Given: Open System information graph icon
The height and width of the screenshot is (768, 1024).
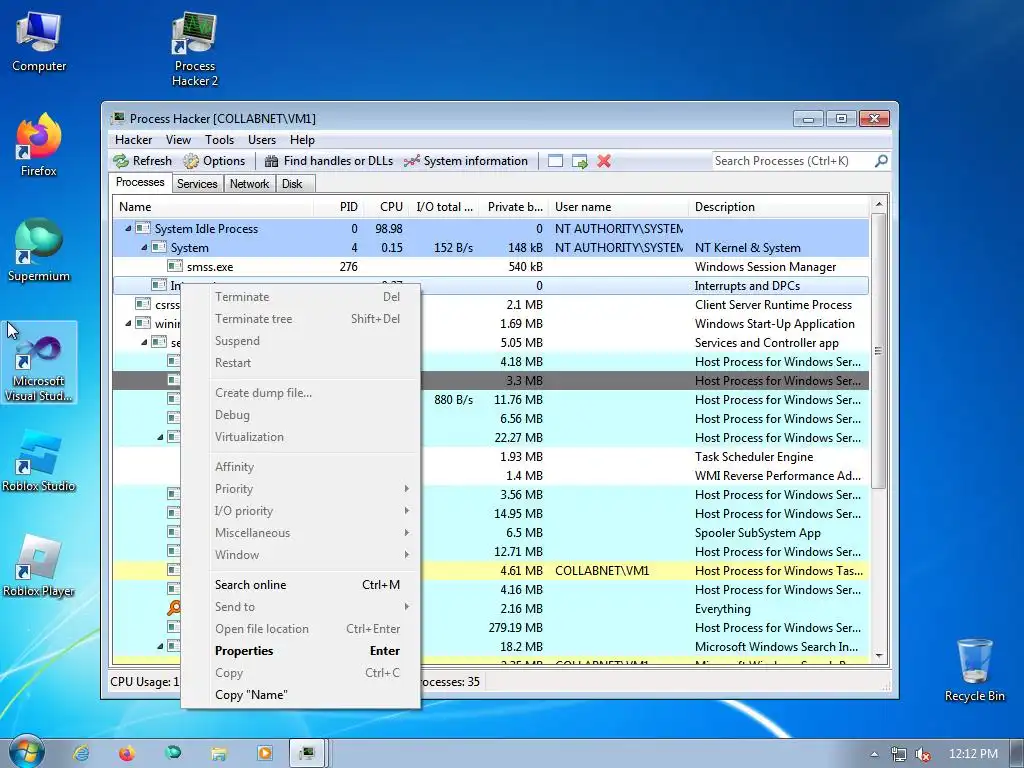Looking at the screenshot, I should point(411,161).
